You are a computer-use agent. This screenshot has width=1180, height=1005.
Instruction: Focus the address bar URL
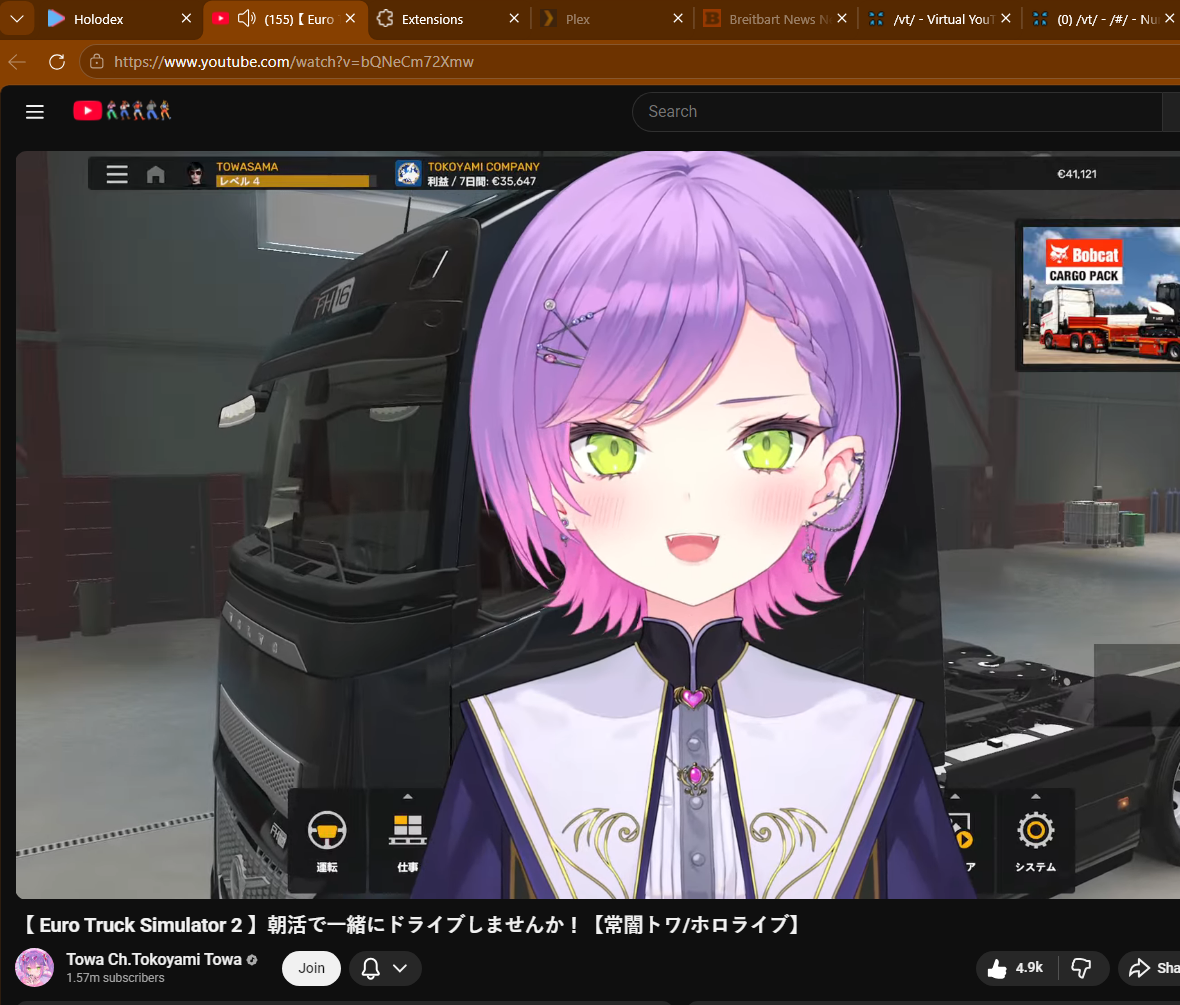(293, 62)
